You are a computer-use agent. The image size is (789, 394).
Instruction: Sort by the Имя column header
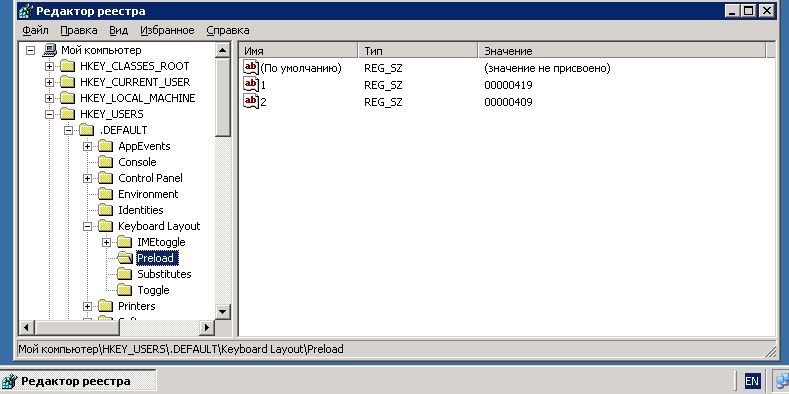coord(299,50)
